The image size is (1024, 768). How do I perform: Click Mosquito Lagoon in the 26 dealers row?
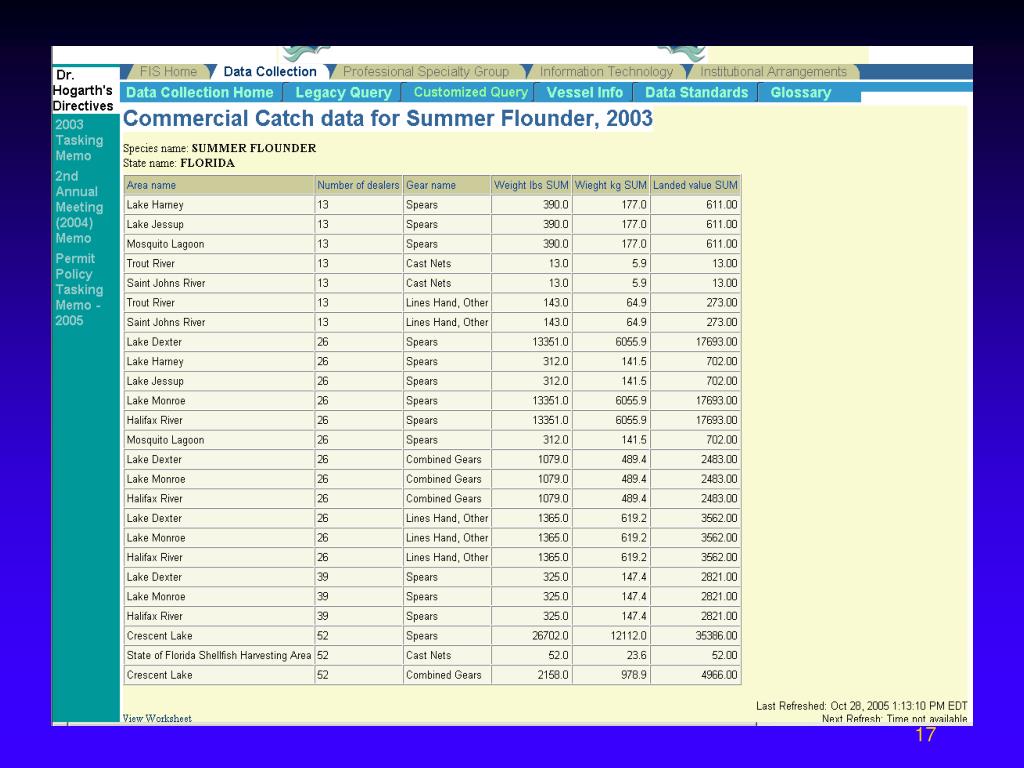(x=219, y=440)
